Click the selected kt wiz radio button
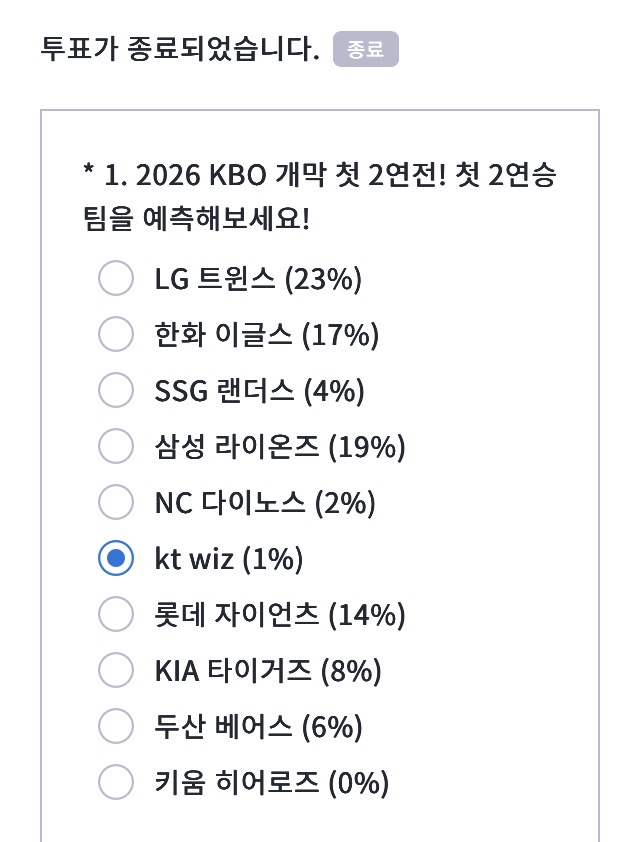The width and height of the screenshot is (640, 842). point(116,559)
